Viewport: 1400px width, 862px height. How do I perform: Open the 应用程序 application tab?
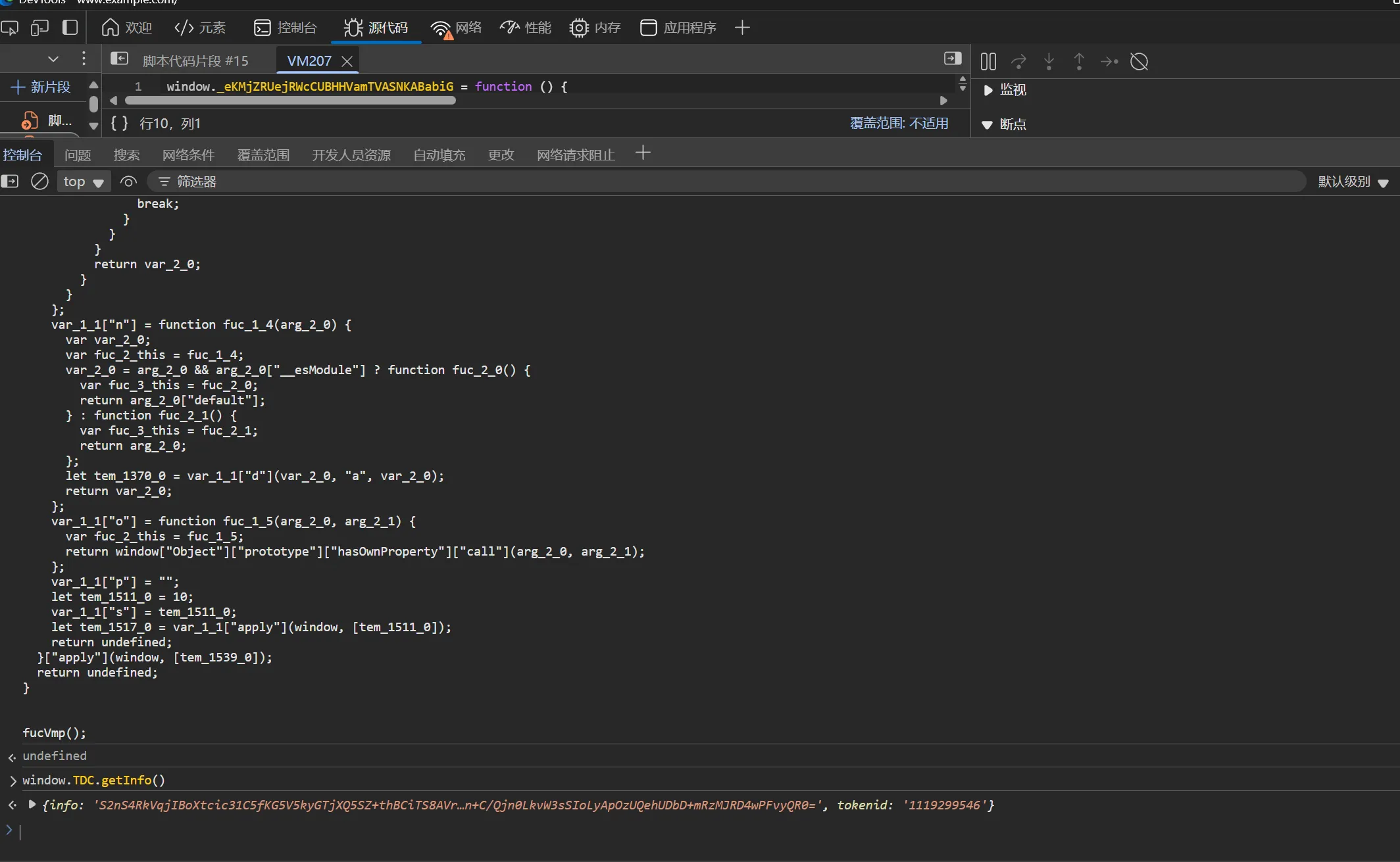(678, 28)
